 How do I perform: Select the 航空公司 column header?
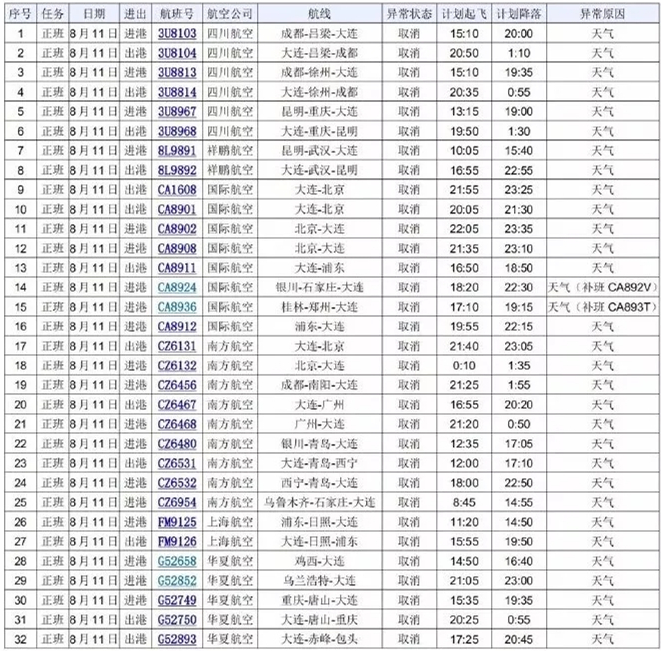230,14
